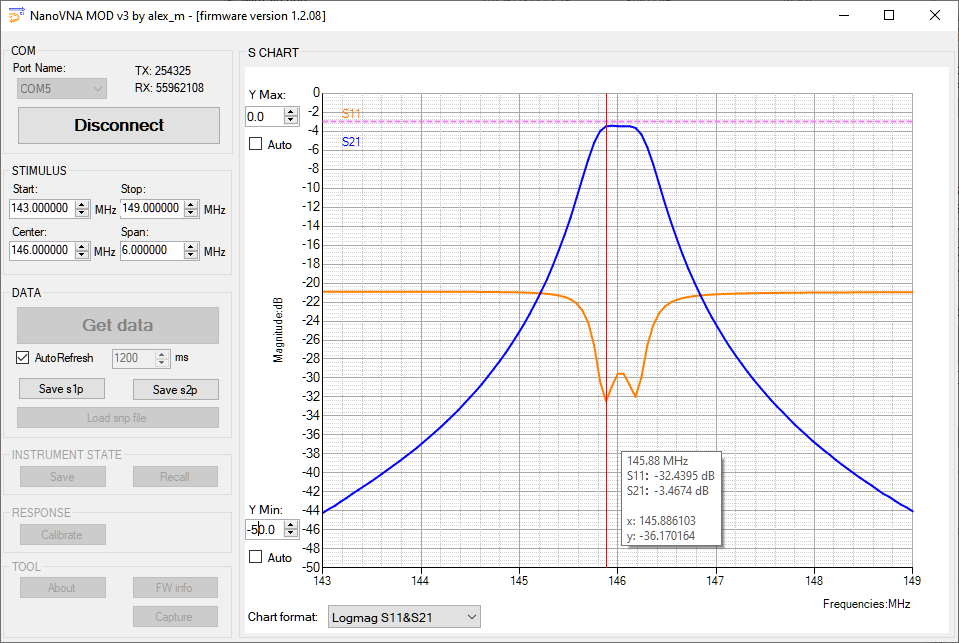Image resolution: width=959 pixels, height=643 pixels.
Task: Click the NanoVNA app icon in title bar
Action: click(x=16, y=16)
